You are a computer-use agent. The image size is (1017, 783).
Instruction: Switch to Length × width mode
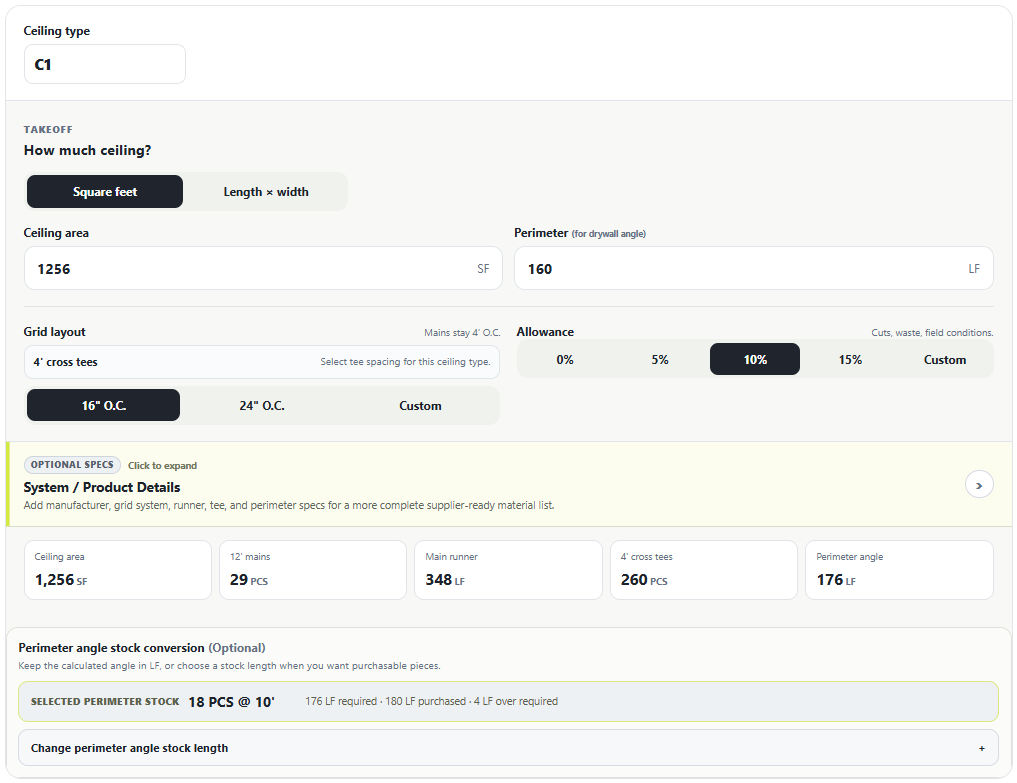tap(266, 191)
